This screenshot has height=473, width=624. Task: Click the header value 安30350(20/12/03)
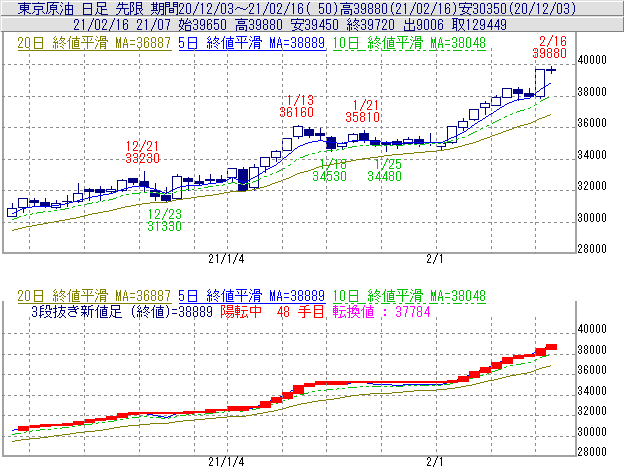[517, 8]
